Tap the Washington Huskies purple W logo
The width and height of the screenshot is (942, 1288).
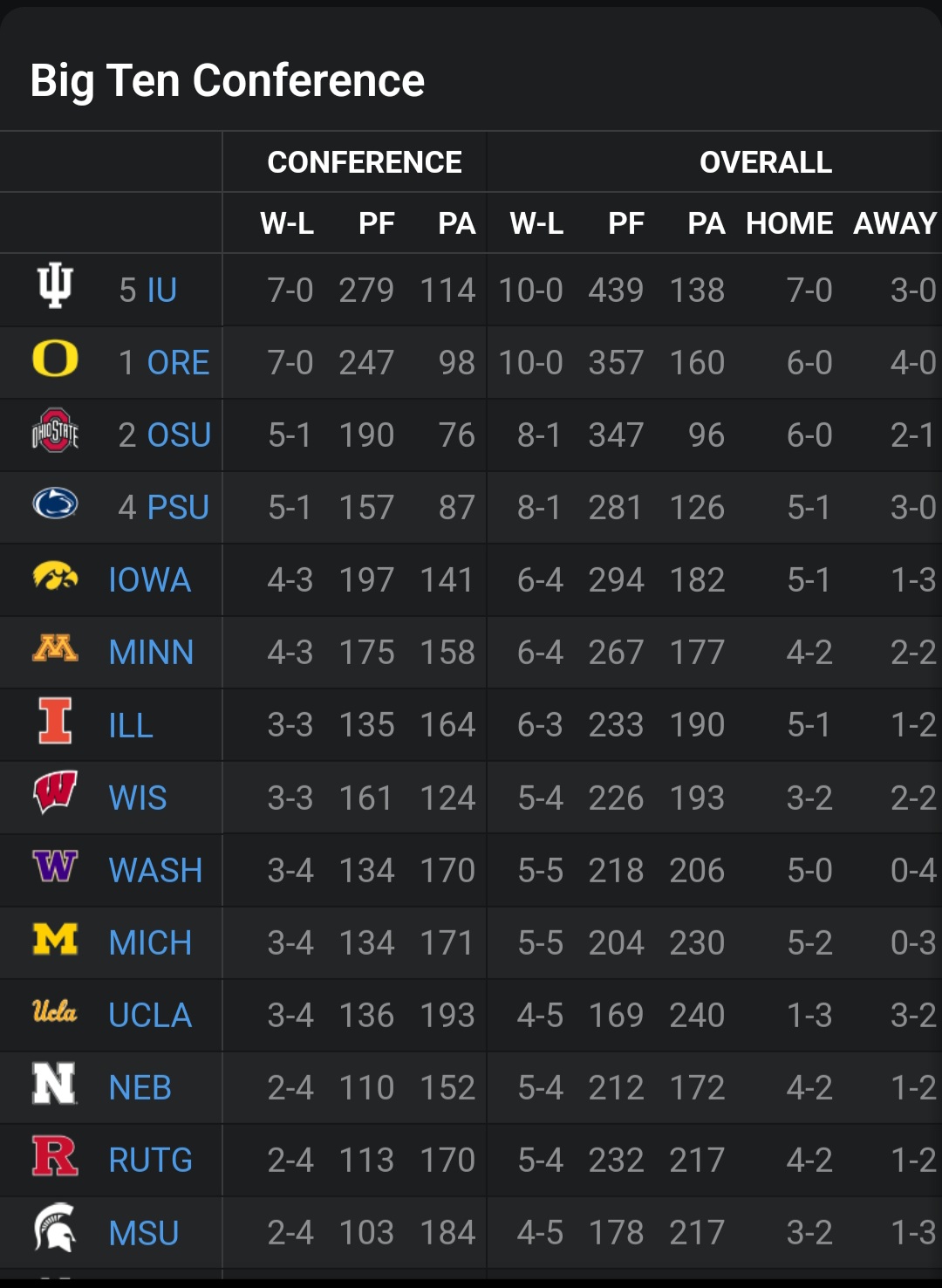coord(55,865)
